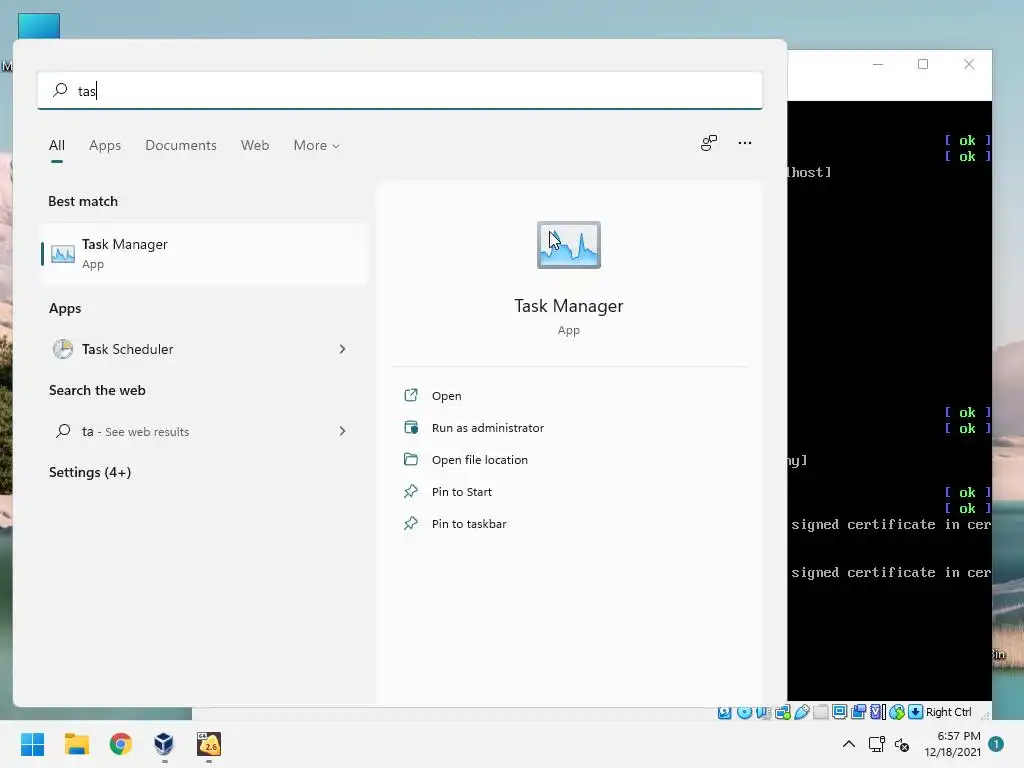1024x768 pixels.
Task: Close the VirtualBox VM window
Action: point(969,64)
